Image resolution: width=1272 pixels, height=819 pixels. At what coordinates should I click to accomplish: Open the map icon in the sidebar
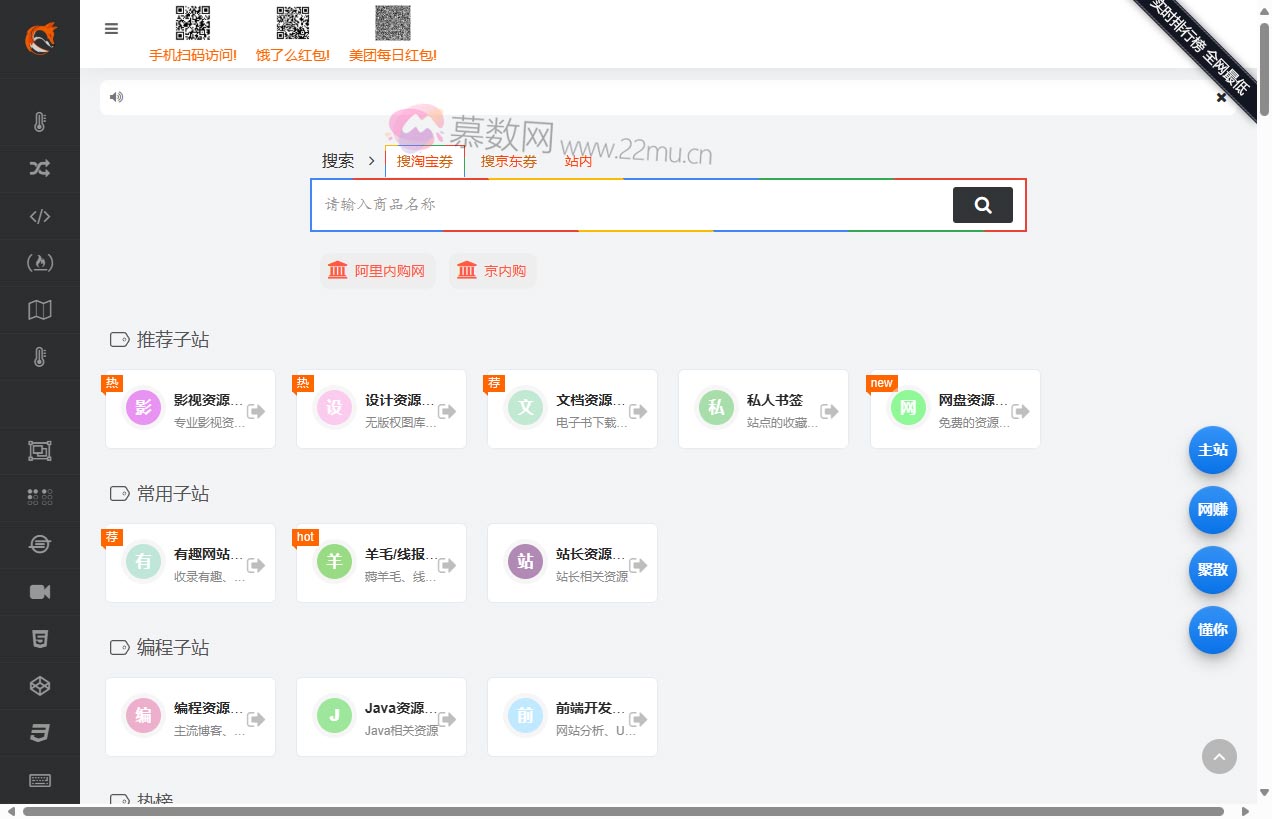tap(40, 309)
